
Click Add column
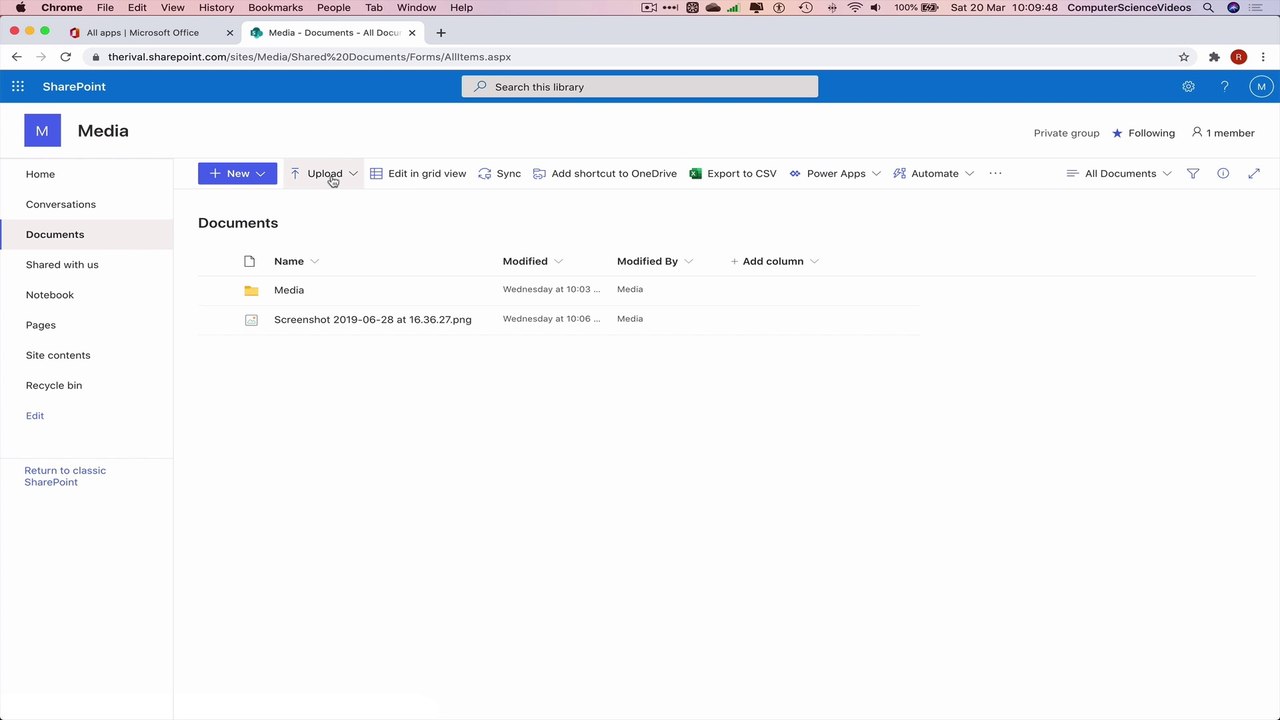pyautogui.click(x=774, y=261)
